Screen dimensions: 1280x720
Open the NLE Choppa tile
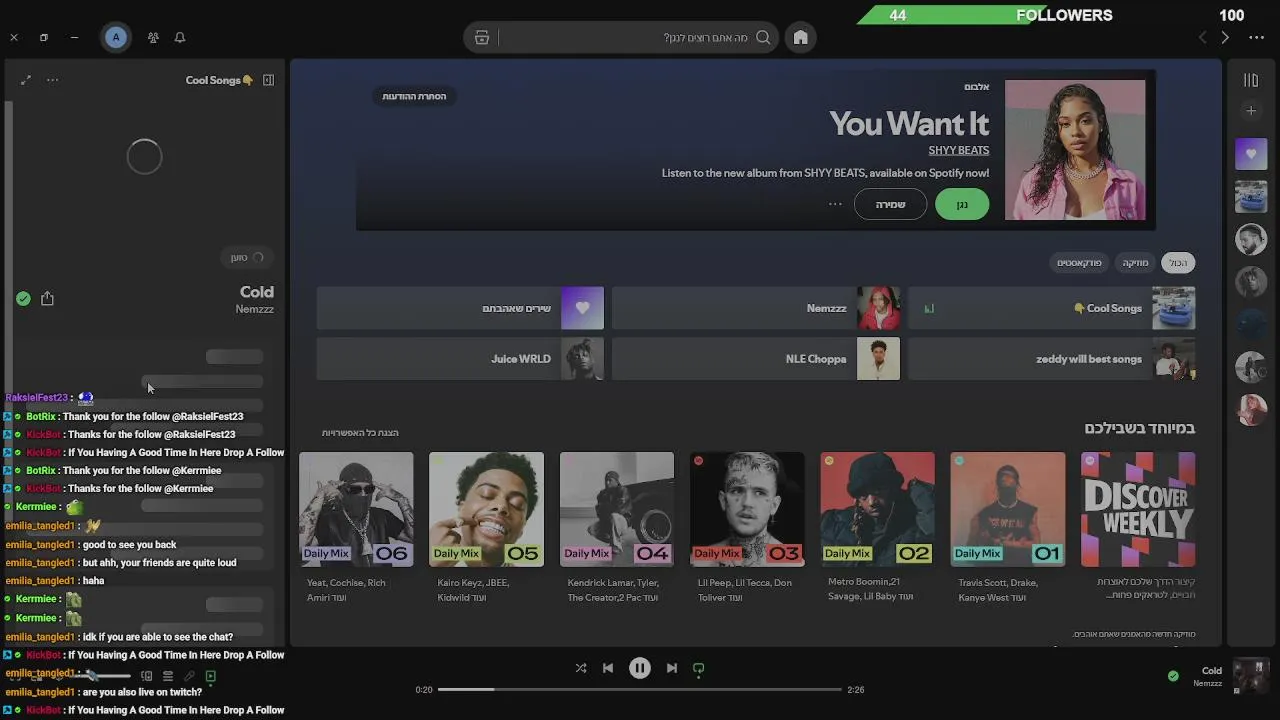(x=756, y=359)
